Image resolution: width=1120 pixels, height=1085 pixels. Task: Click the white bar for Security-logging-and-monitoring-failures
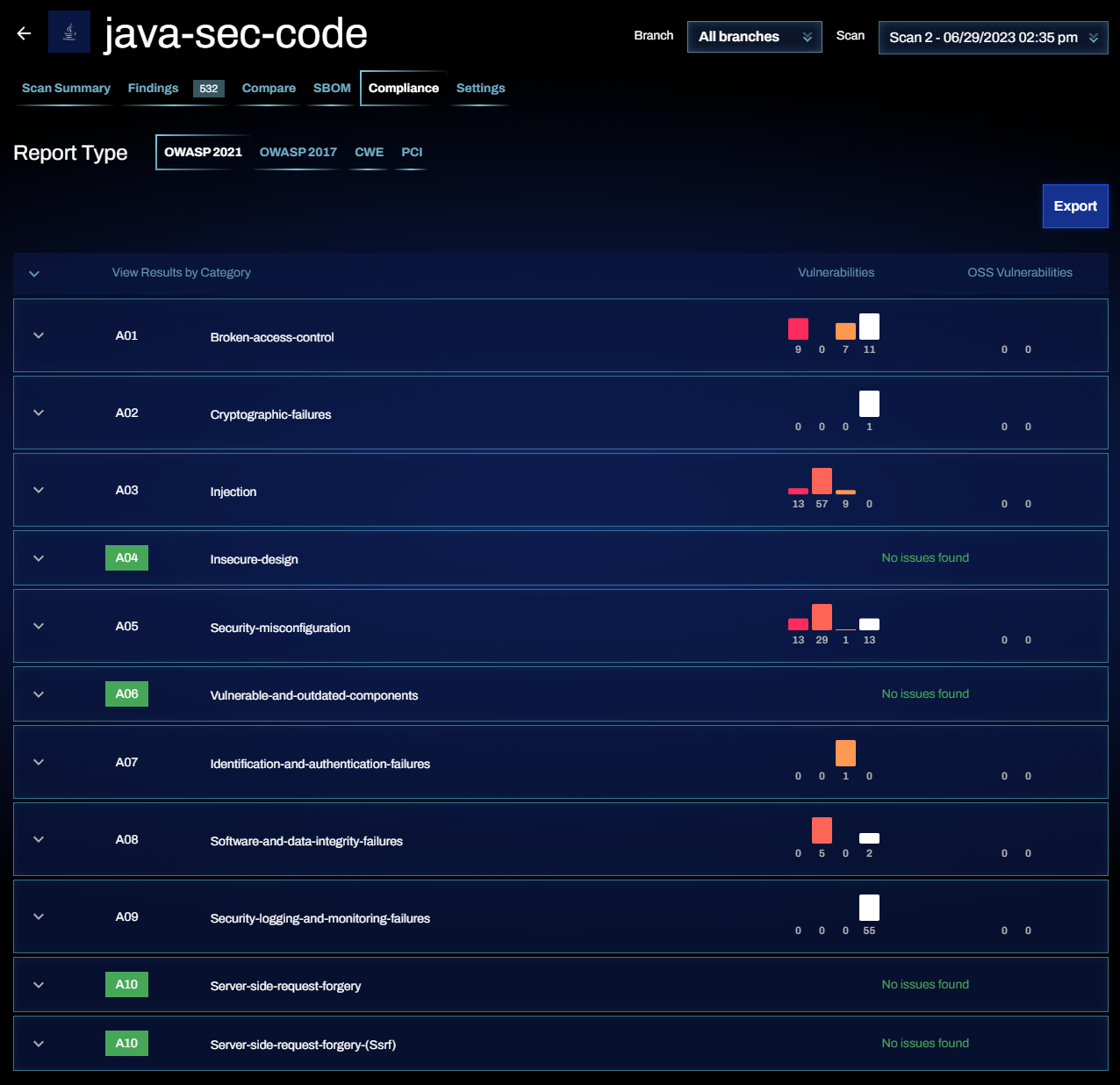(869, 908)
